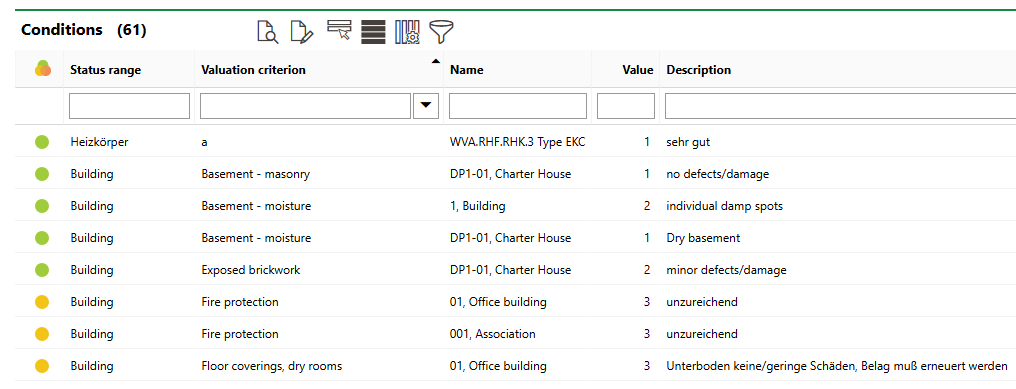Screen dimensions: 1016x389
Task: Click Fire protection in 01, Office building row
Action: tap(240, 302)
